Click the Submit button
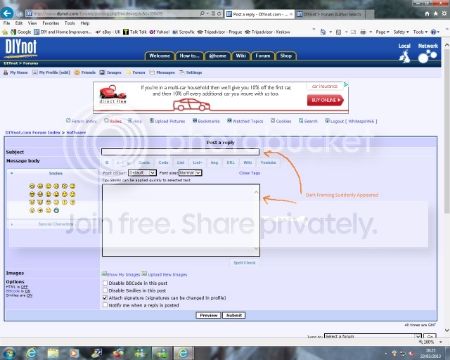 (234, 315)
